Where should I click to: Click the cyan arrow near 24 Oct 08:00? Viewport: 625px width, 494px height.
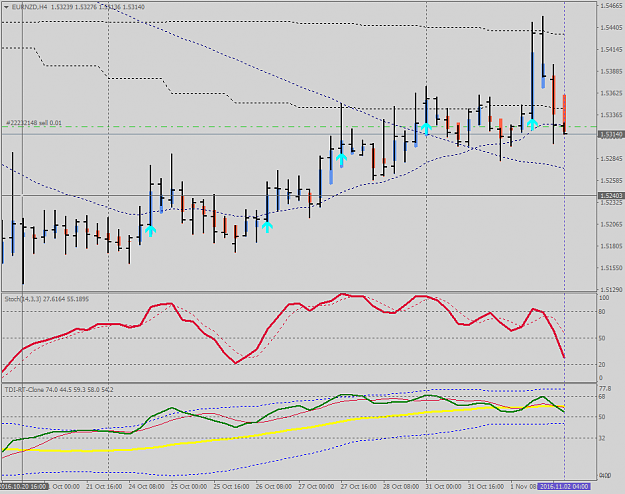150,230
